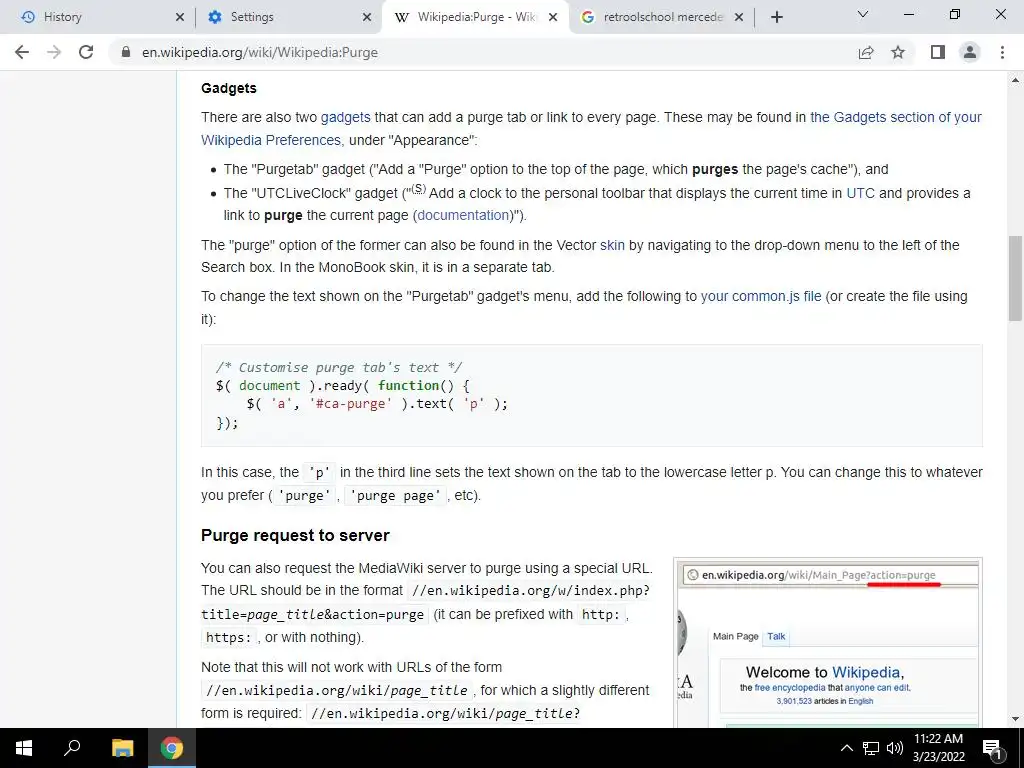Click the address bar URL field
This screenshot has width=1024, height=768.
(x=483, y=52)
